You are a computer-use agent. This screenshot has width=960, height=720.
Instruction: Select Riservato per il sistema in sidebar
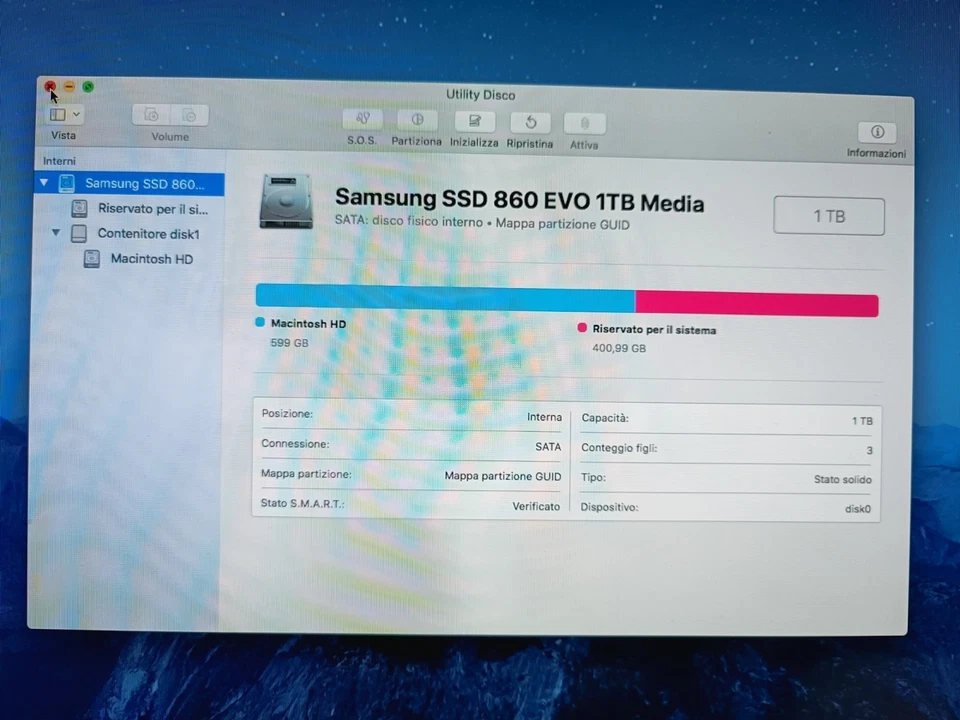pos(152,208)
